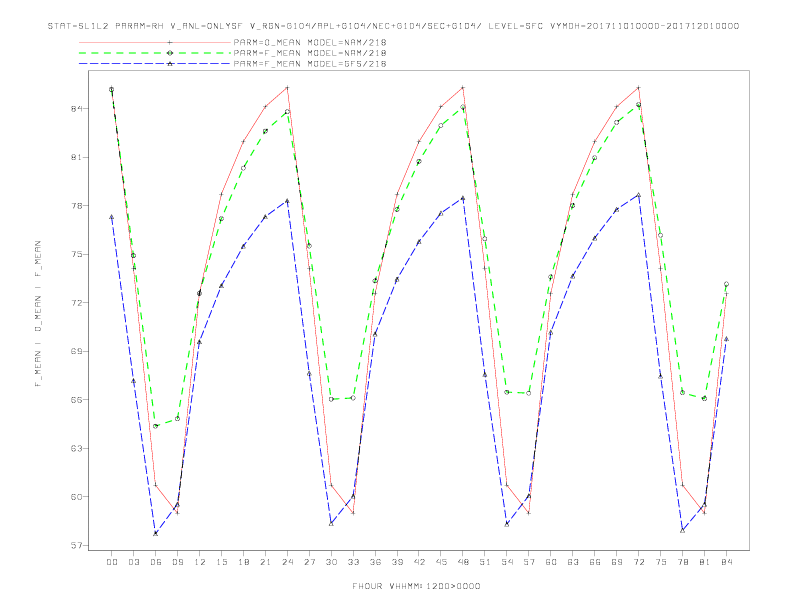Click x-axis forecast hour label 00
792x612 pixels.
coord(112,562)
